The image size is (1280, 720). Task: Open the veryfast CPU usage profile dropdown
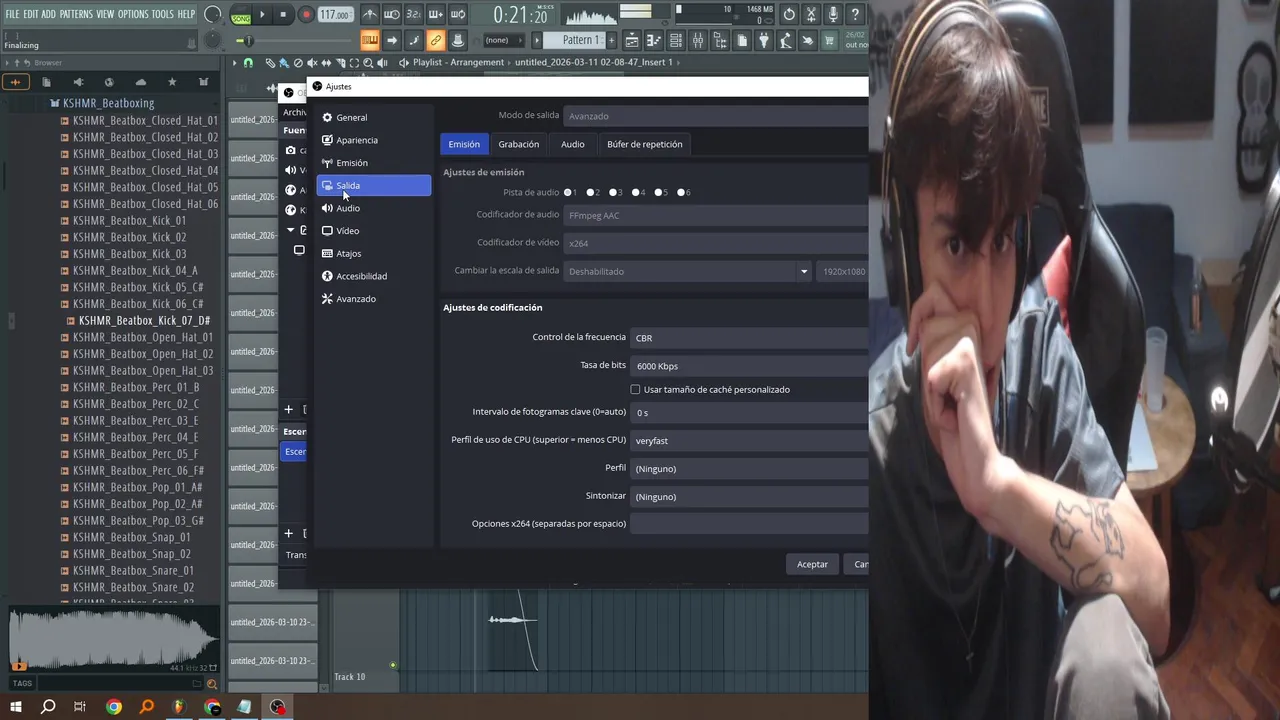tap(749, 441)
